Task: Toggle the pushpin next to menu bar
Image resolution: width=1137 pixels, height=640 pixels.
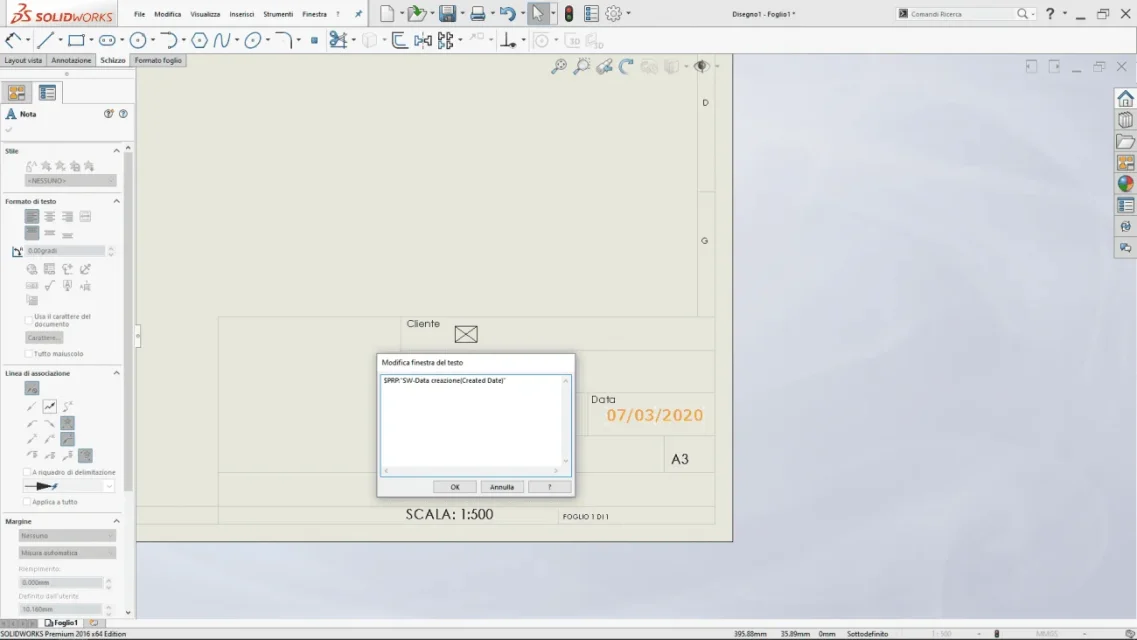Action: [x=358, y=14]
